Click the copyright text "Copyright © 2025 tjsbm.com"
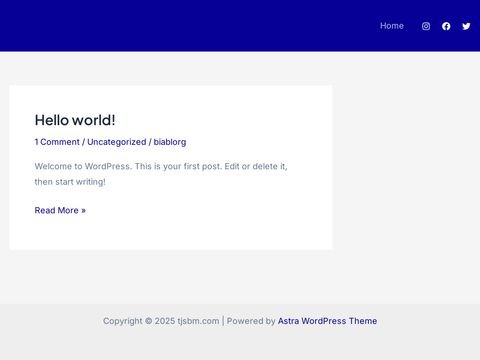The image size is (480, 360). (161, 321)
